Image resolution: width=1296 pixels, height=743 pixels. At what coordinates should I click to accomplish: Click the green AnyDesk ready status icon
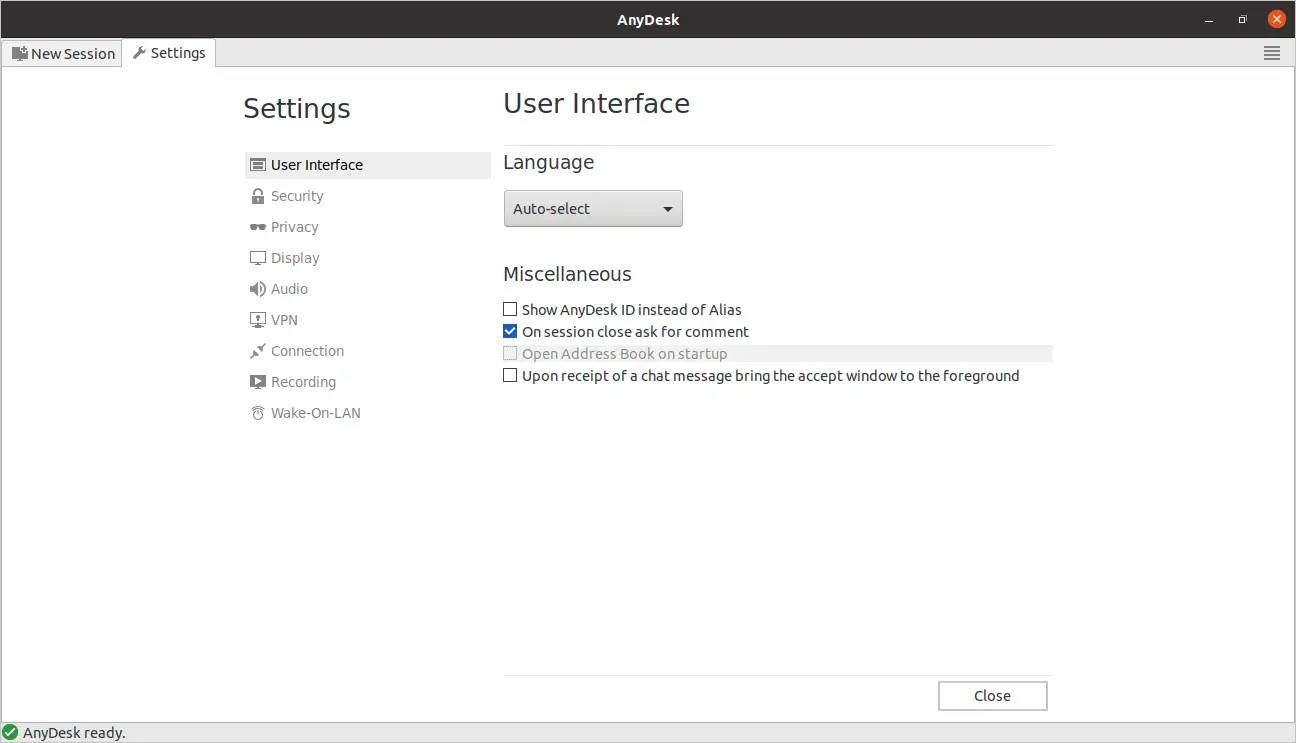tap(11, 733)
